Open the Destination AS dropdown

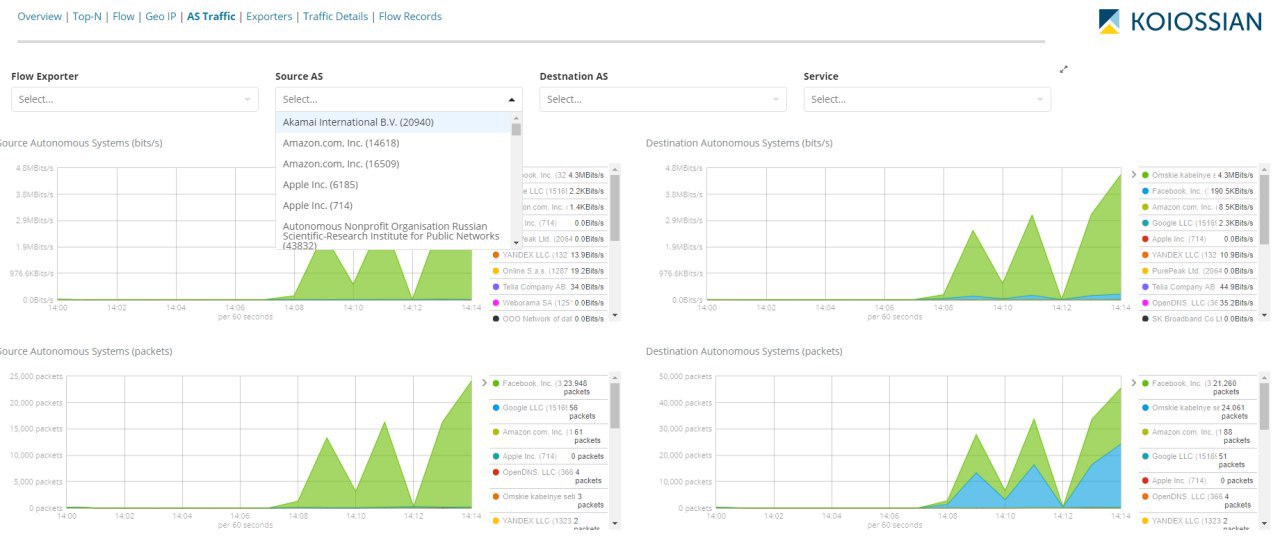click(x=662, y=99)
